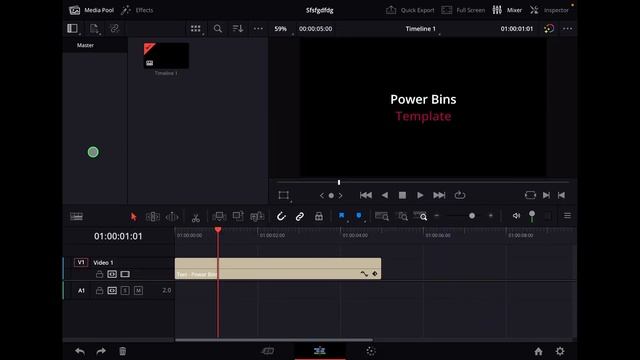
Task: Go to previous edit point
Action: pos(562,195)
